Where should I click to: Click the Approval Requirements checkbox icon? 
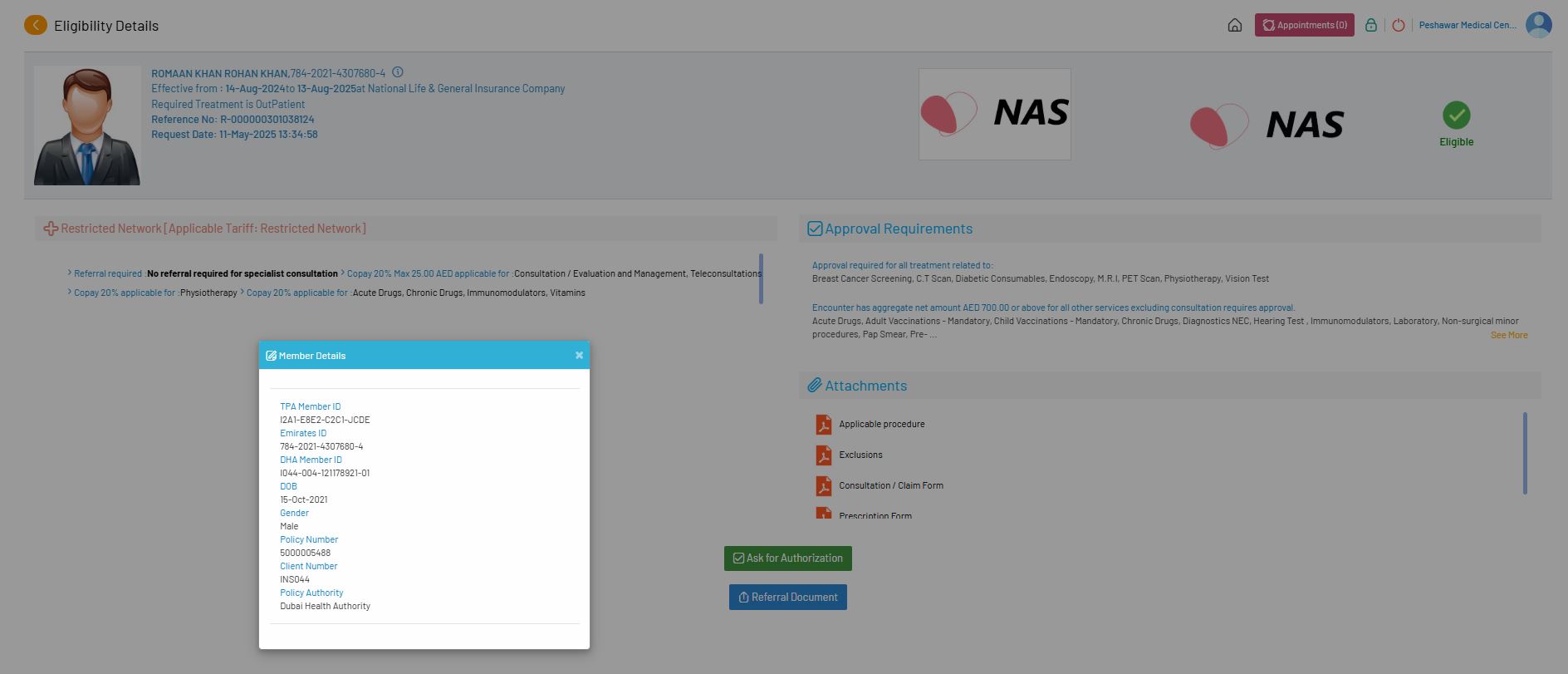click(815, 229)
